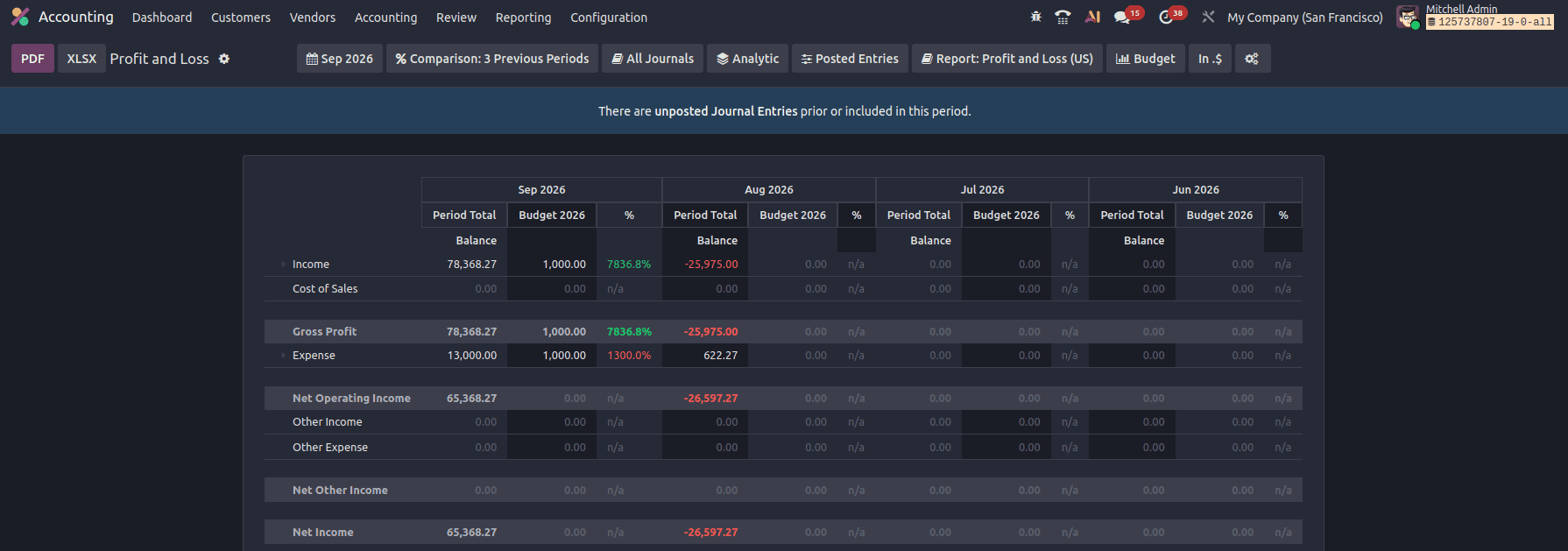Click the Aug 2026 column header

tap(769, 189)
